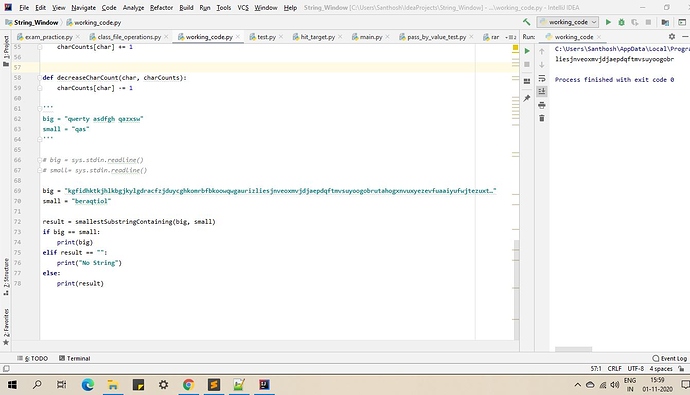Toggle soft-wrap in the Run console
This screenshot has width=690, height=395.
542,78
